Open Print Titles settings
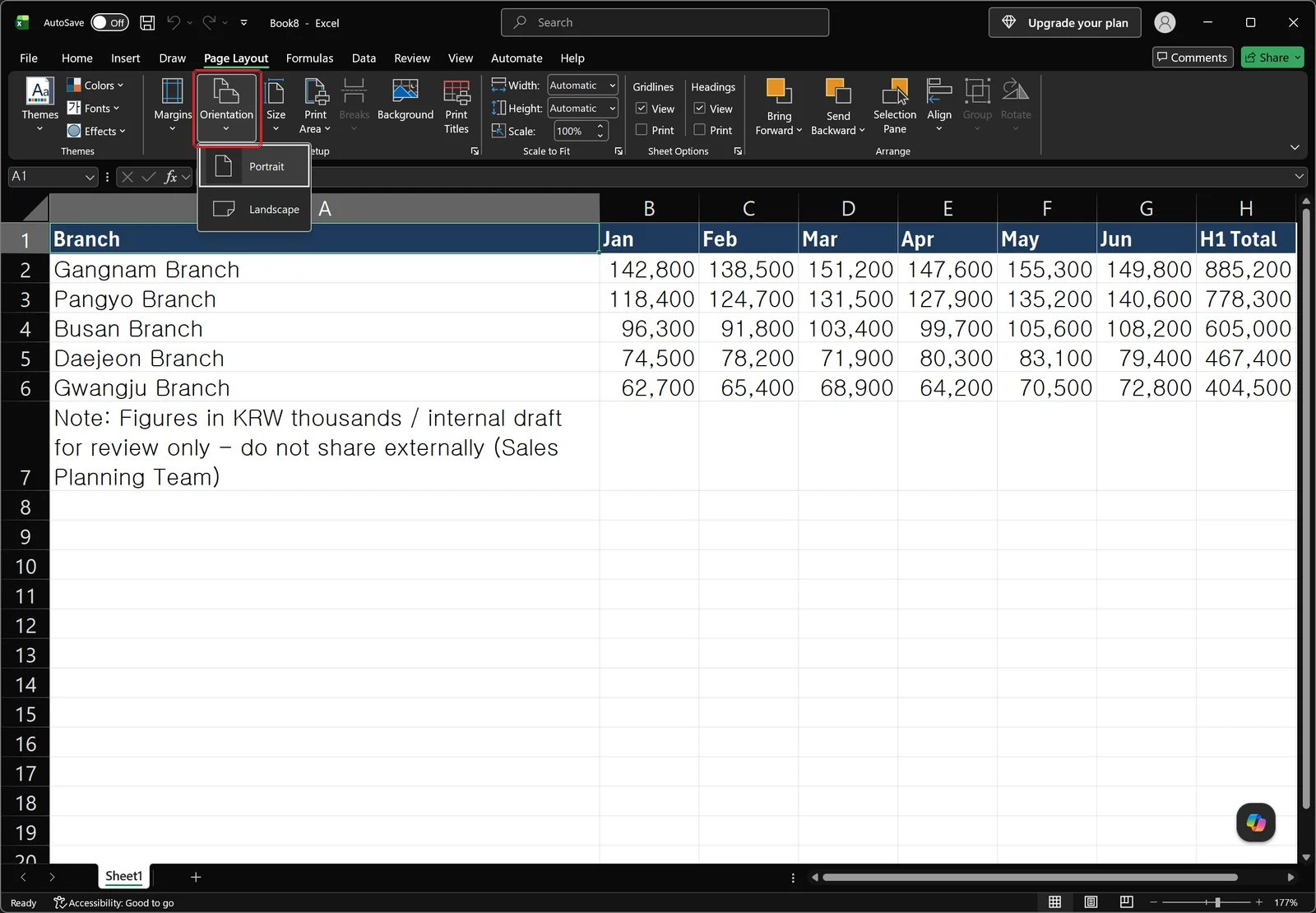Image resolution: width=1316 pixels, height=913 pixels. 456,105
